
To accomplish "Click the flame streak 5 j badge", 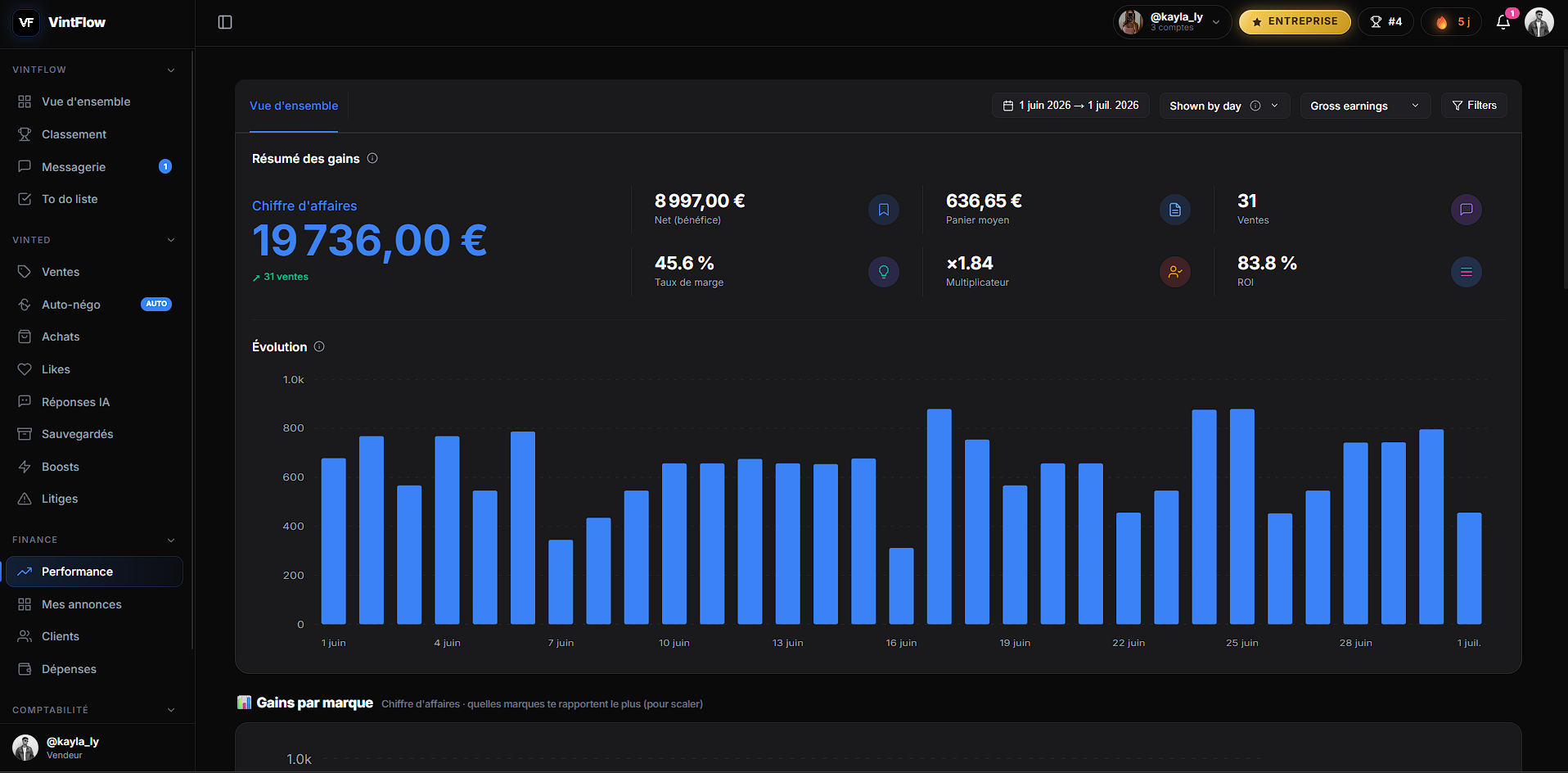I will click(1452, 22).
